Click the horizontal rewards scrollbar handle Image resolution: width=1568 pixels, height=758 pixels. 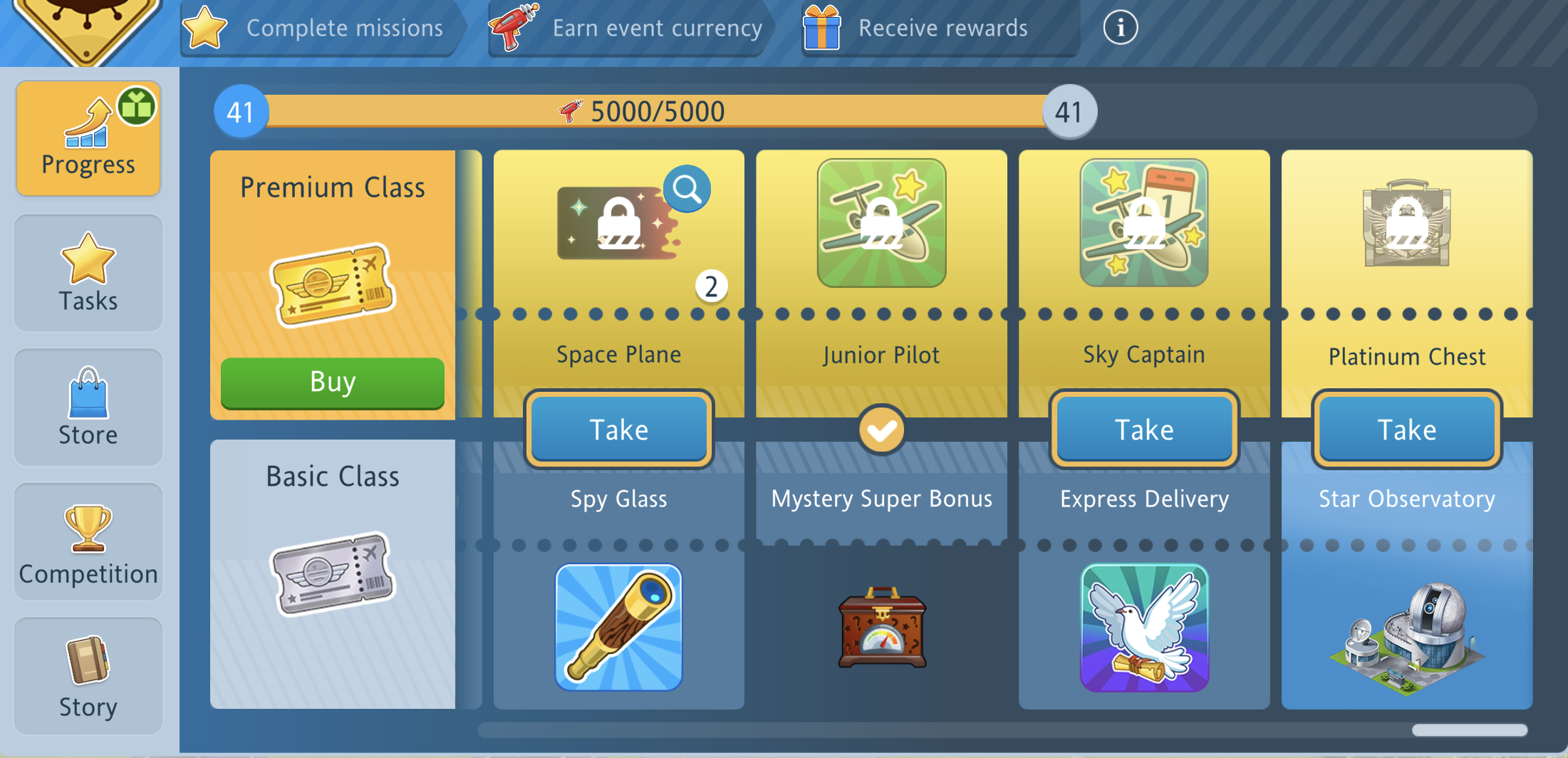tap(1470, 730)
